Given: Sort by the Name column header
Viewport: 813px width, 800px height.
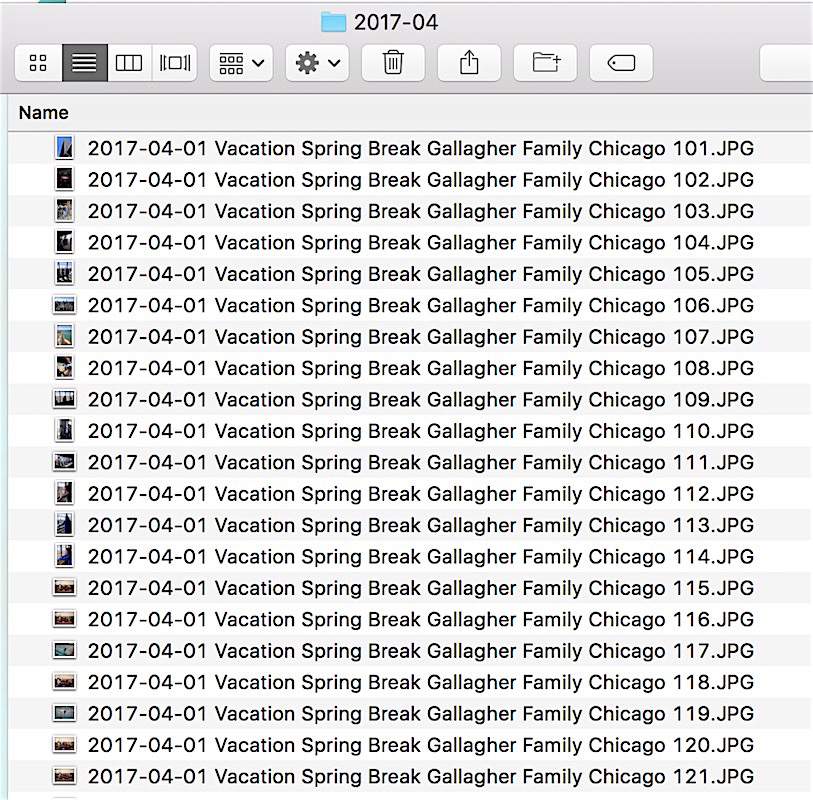Looking at the screenshot, I should click(44, 113).
